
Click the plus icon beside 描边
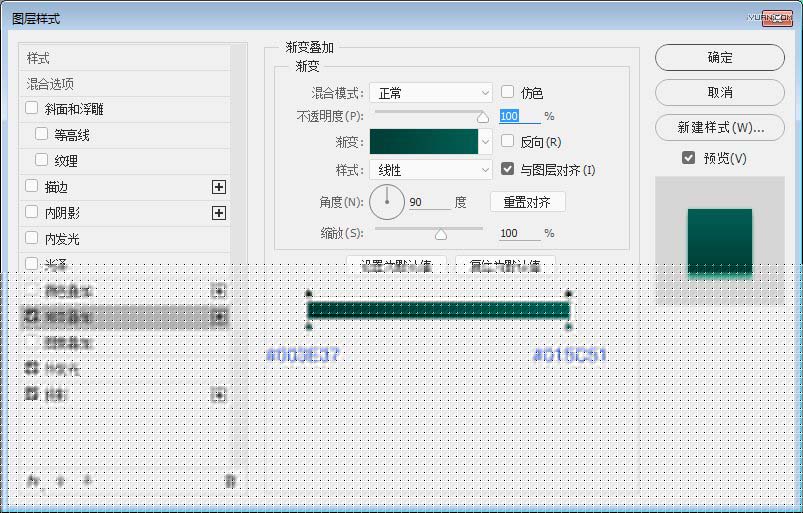(219, 187)
